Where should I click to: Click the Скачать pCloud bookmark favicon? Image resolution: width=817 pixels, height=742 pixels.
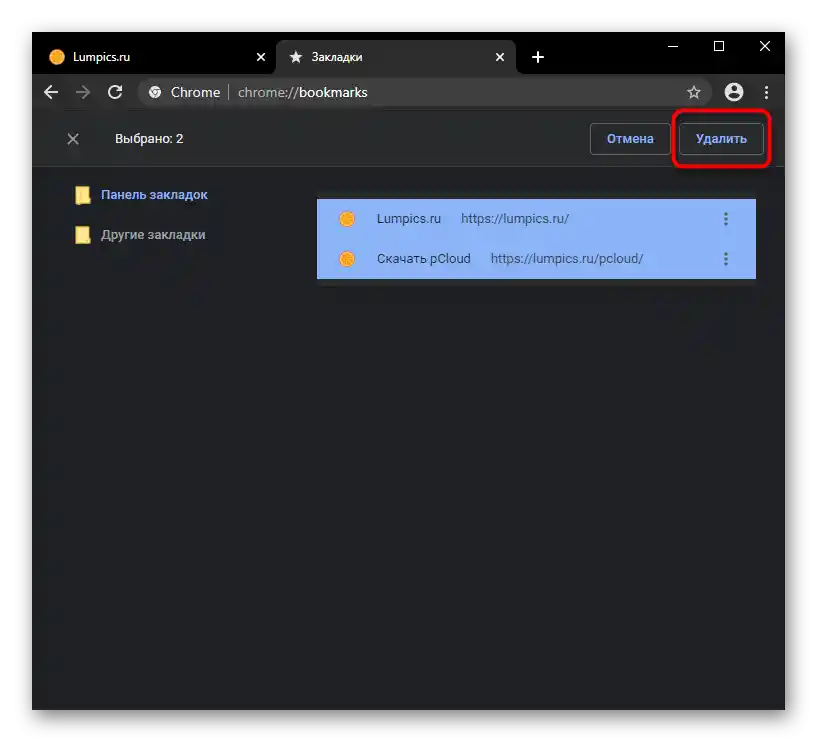[347, 259]
